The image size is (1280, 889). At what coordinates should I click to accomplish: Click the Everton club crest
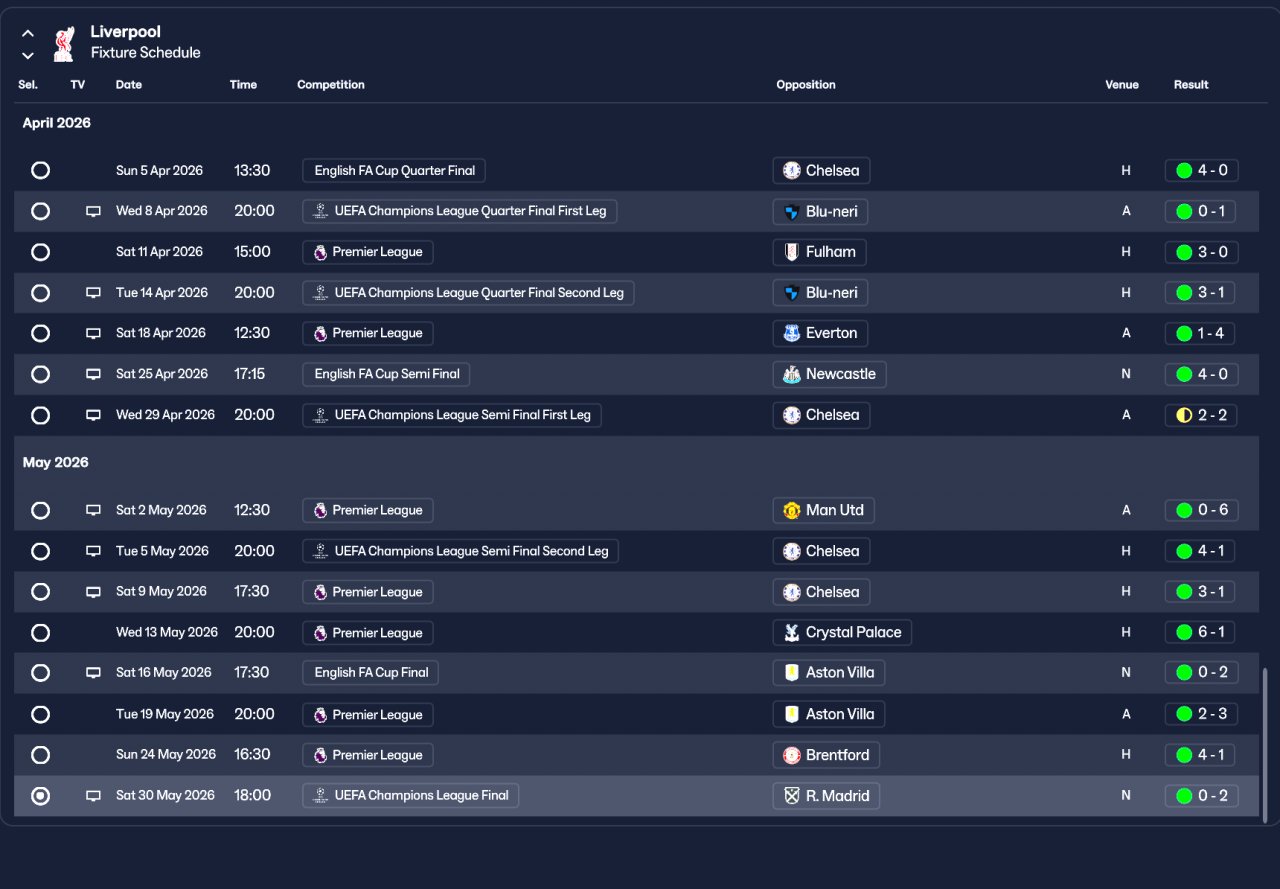pyautogui.click(x=792, y=333)
